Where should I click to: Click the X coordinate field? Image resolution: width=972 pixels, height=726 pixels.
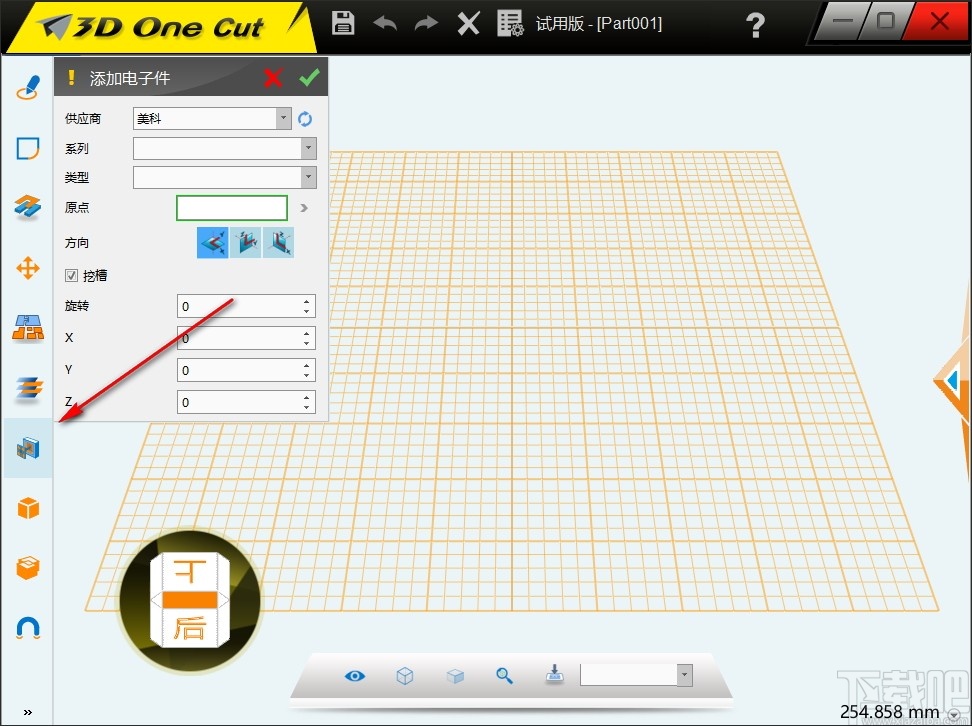[x=239, y=338]
